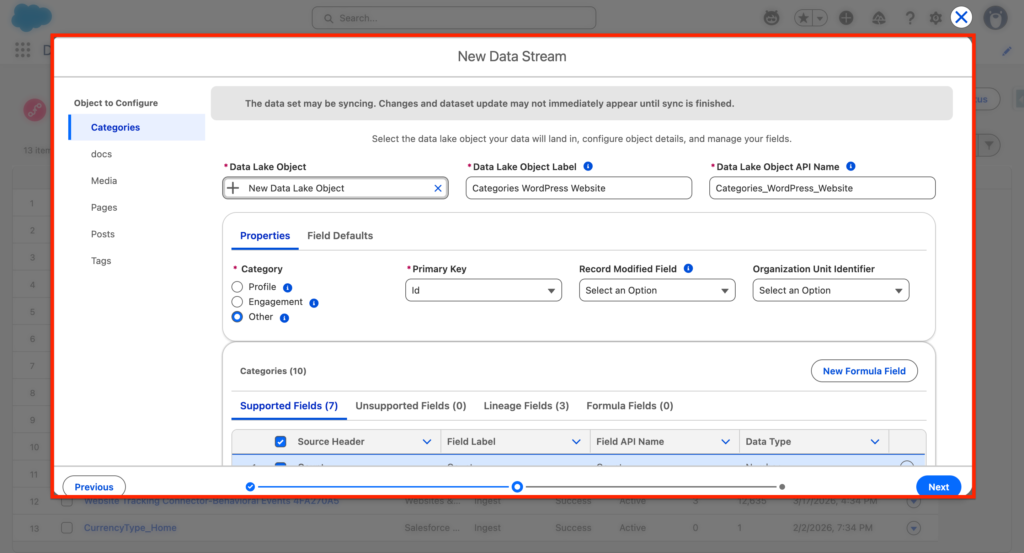Screen dimensions: 1024x553
Task: Toggle the select-all fields header checkbox
Action: tap(281, 442)
